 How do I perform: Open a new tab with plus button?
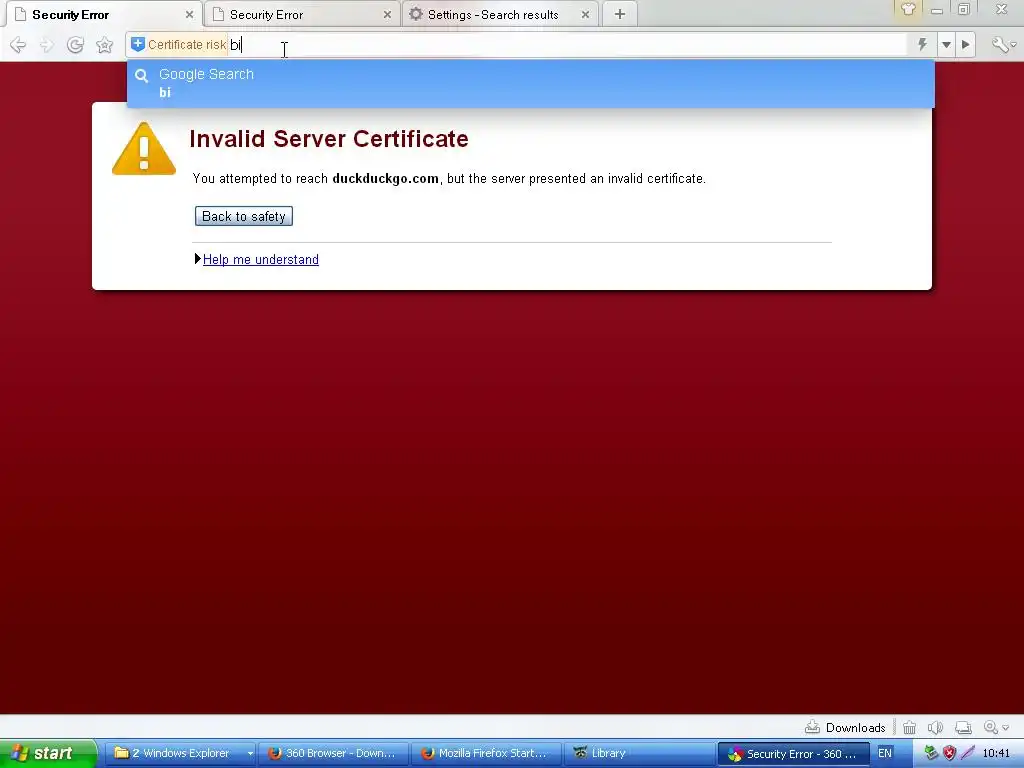click(x=620, y=14)
